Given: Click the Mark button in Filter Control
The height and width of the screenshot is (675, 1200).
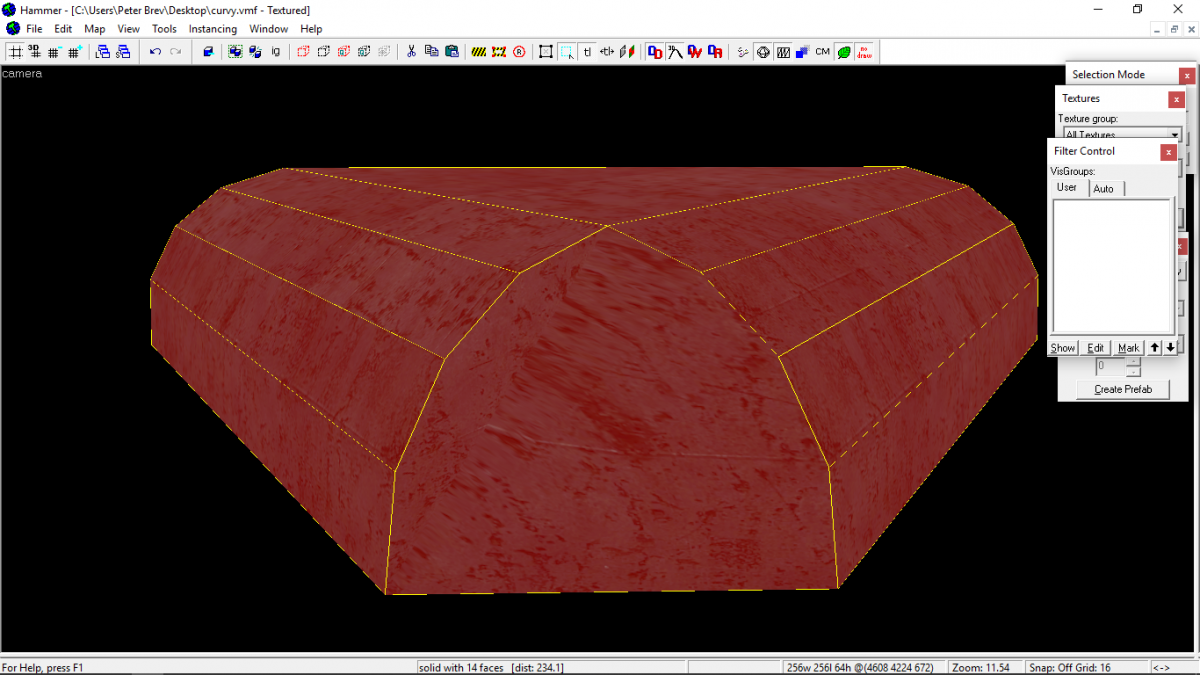Looking at the screenshot, I should click(1128, 347).
